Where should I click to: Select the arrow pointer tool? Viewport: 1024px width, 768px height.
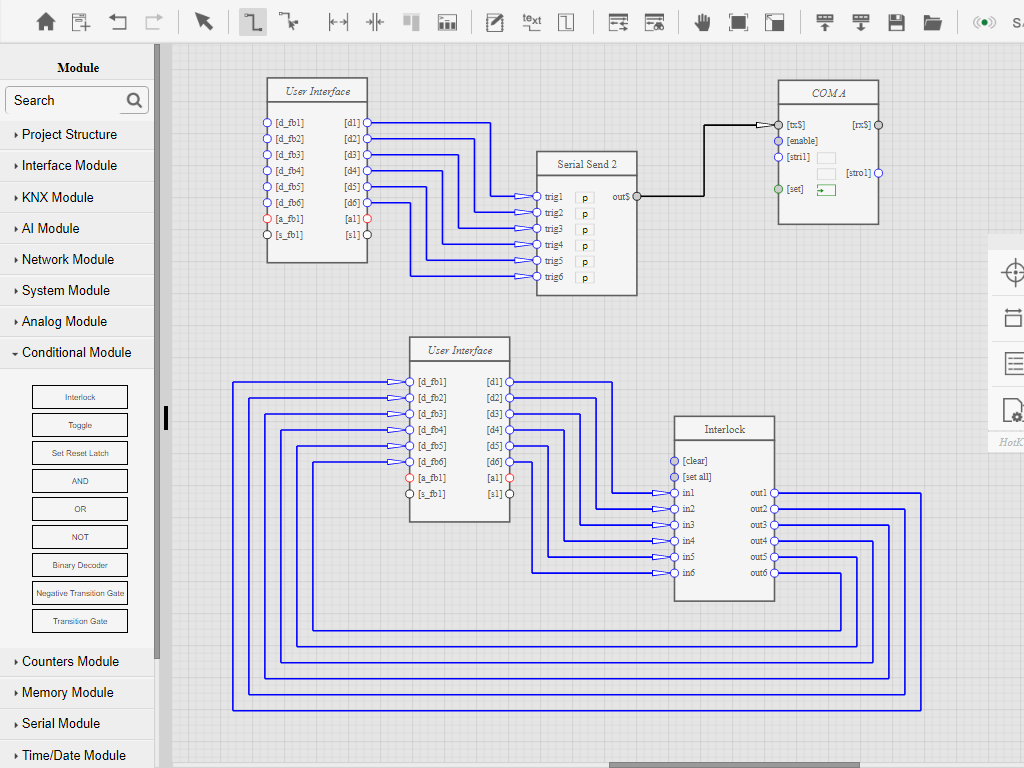[204, 22]
